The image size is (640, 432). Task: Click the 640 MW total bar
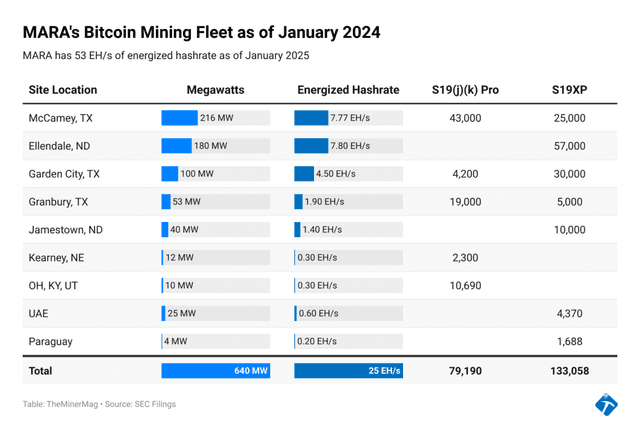coord(215,371)
